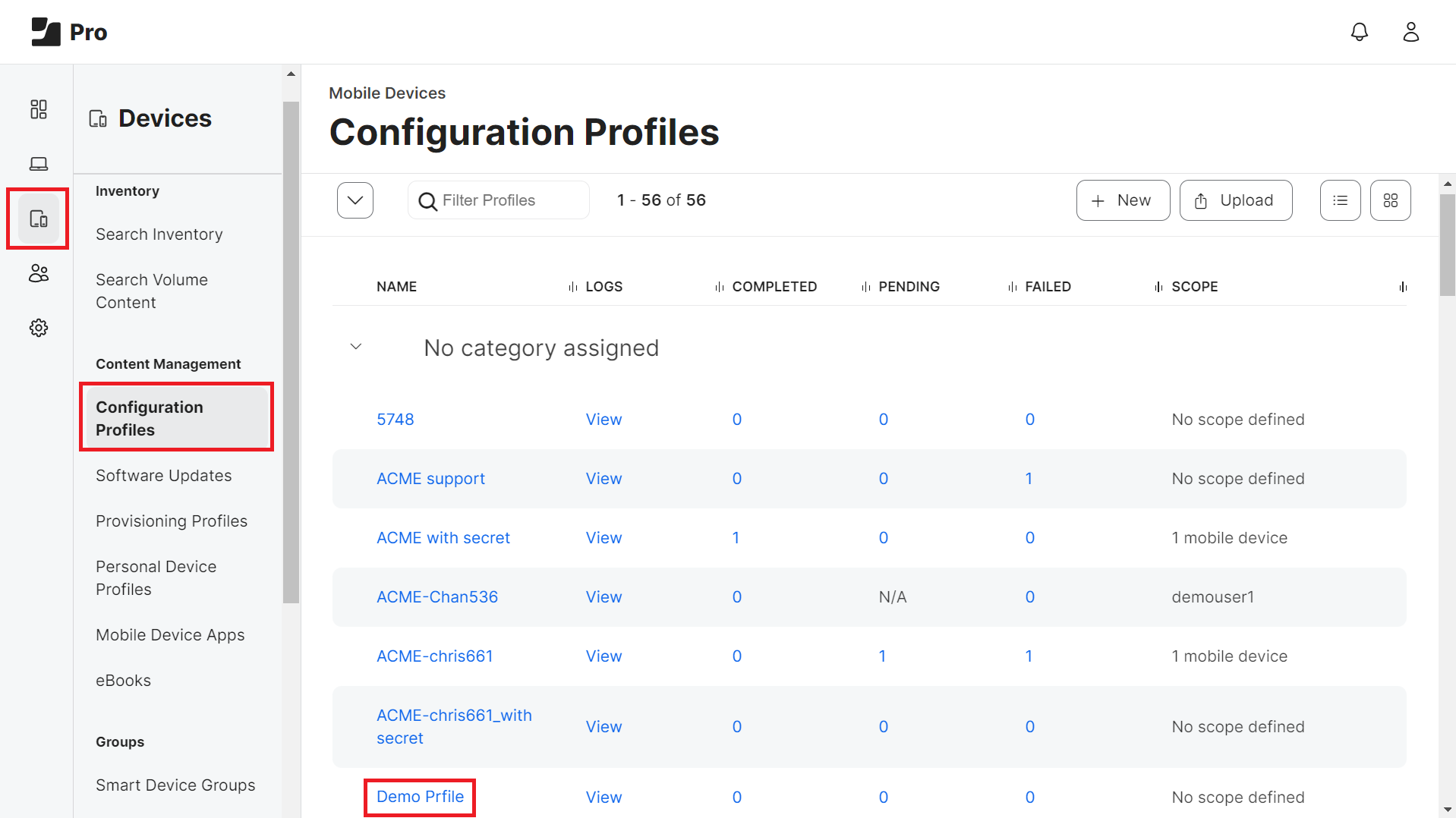The image size is (1456, 818).
Task: Click the page scrollbar down arrow
Action: coord(1448,810)
